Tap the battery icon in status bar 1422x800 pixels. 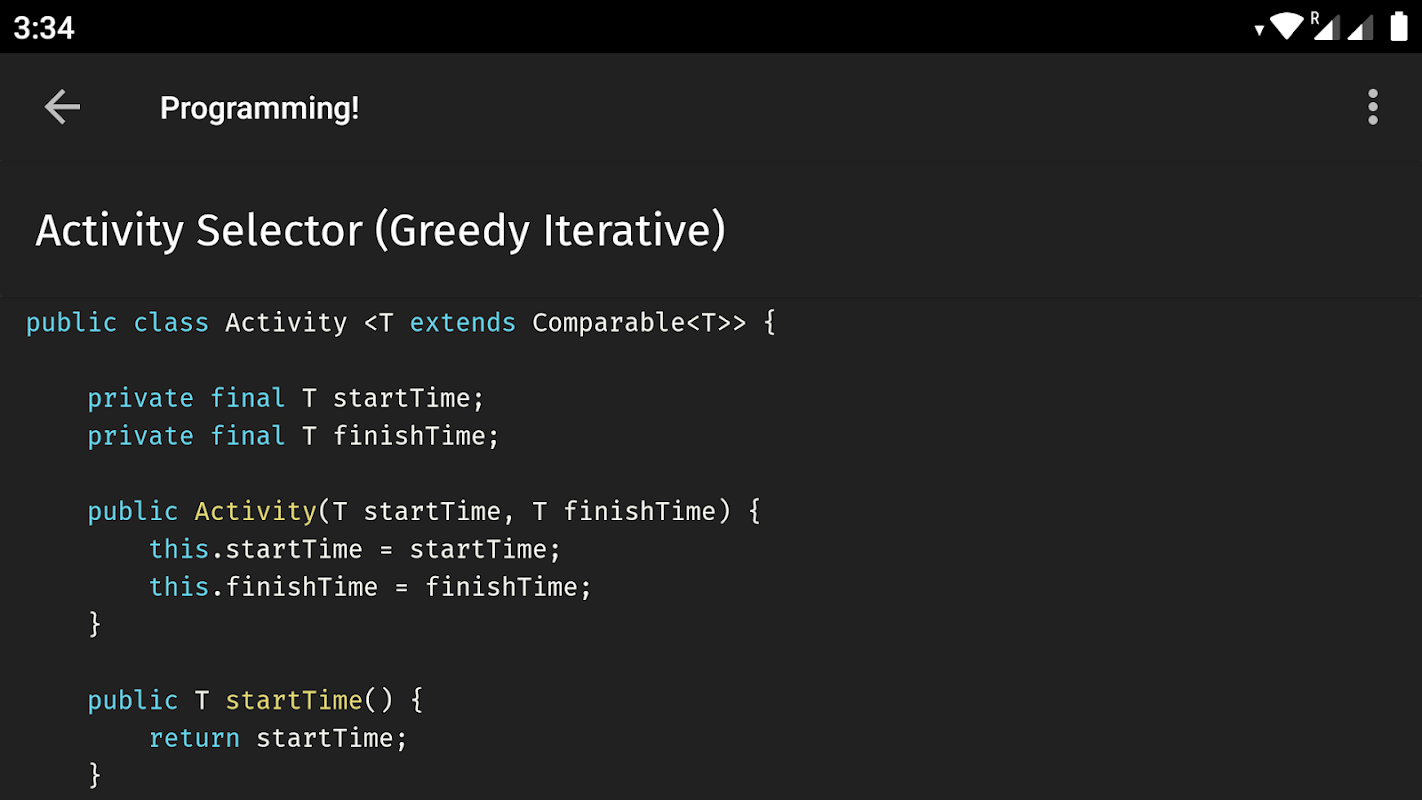pos(1399,27)
